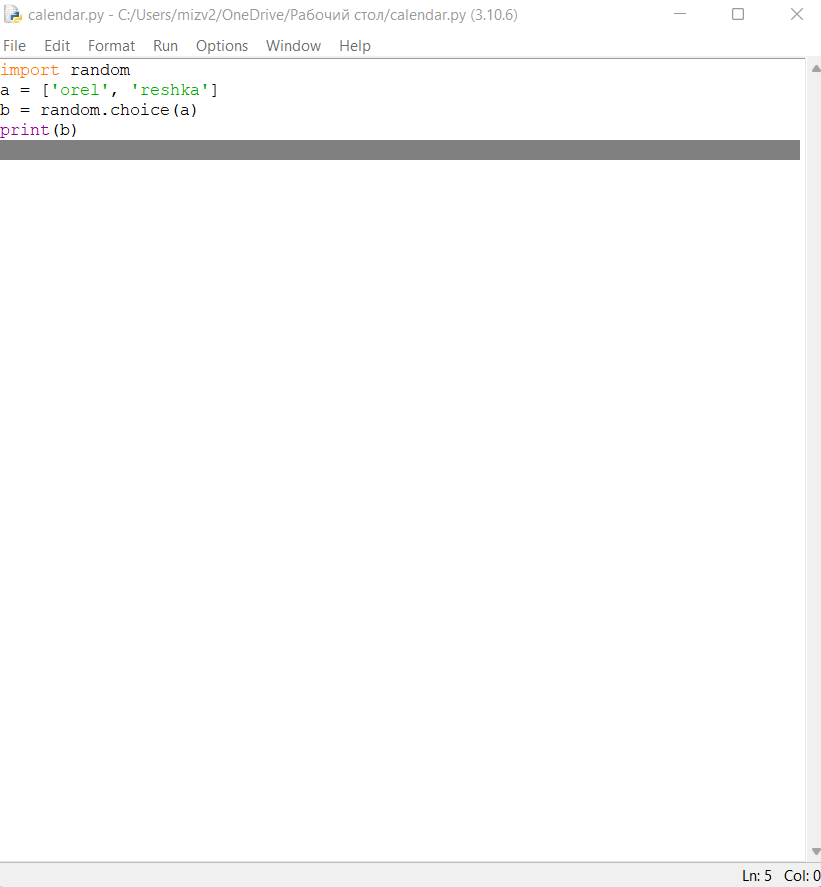Click the Ln 5 indicator in status bar
The height and width of the screenshot is (887, 821).
point(755,875)
